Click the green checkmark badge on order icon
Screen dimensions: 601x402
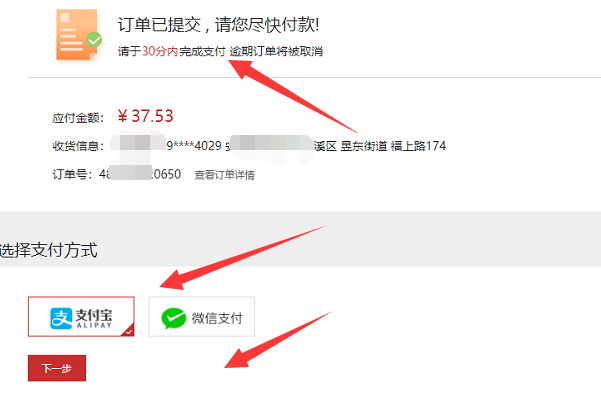click(x=94, y=39)
